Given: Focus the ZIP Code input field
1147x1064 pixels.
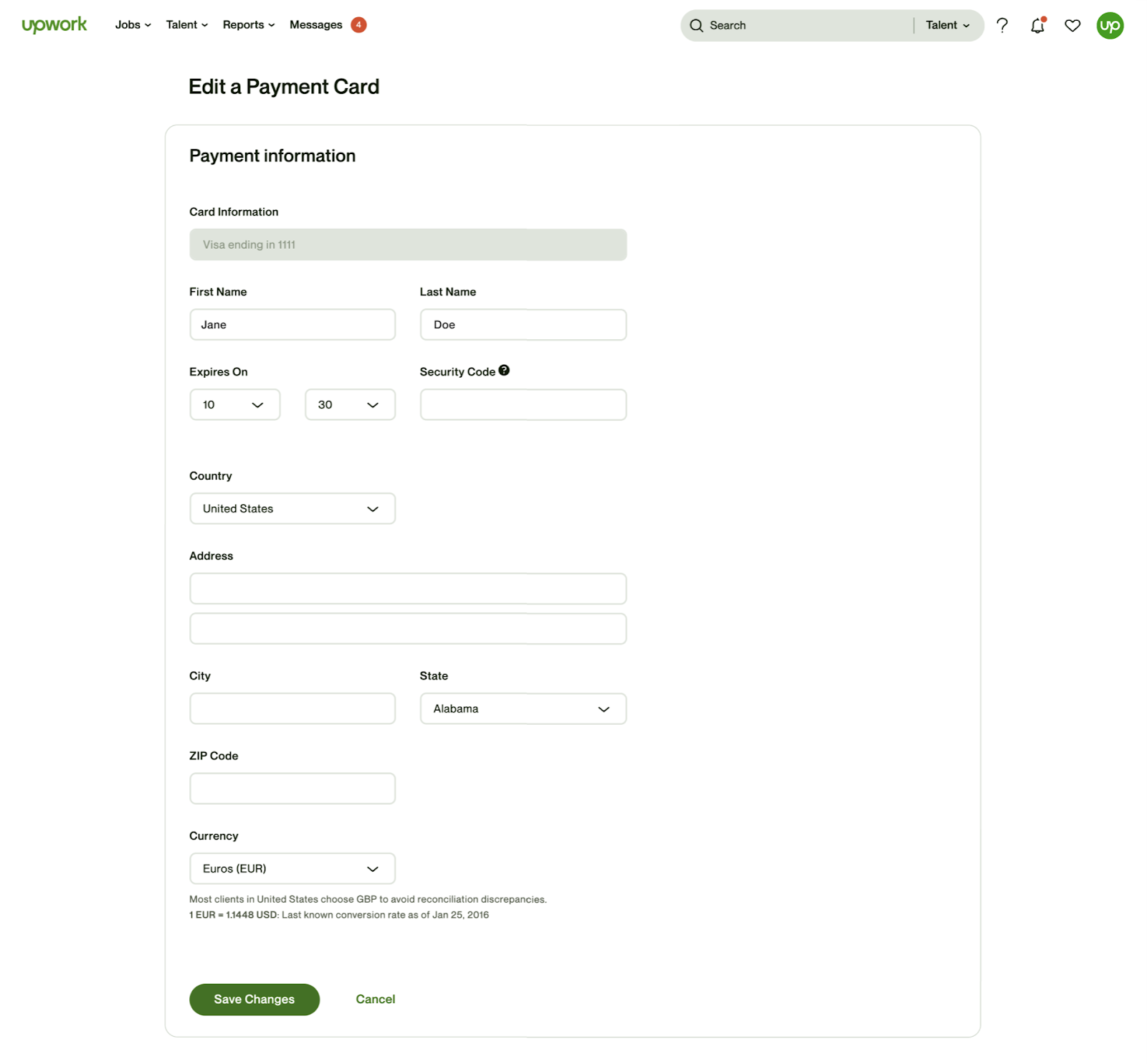Looking at the screenshot, I should [x=292, y=789].
